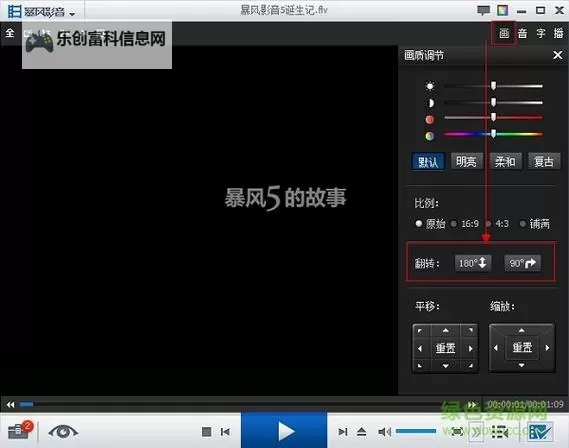Pan picture to lower-right in 平移 pad
Screen dimensions: 569x448
470,366
